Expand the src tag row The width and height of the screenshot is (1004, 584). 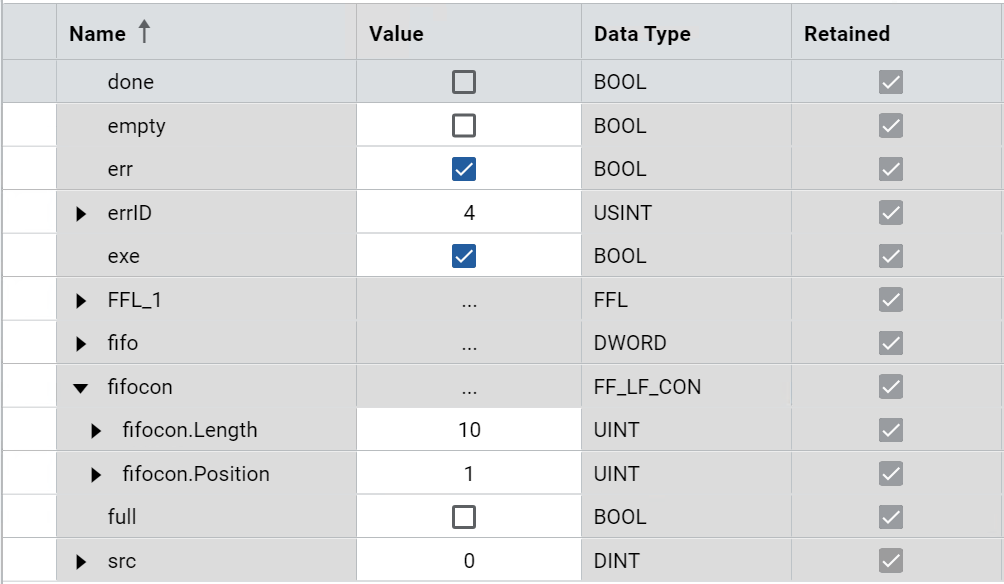[x=81, y=562]
